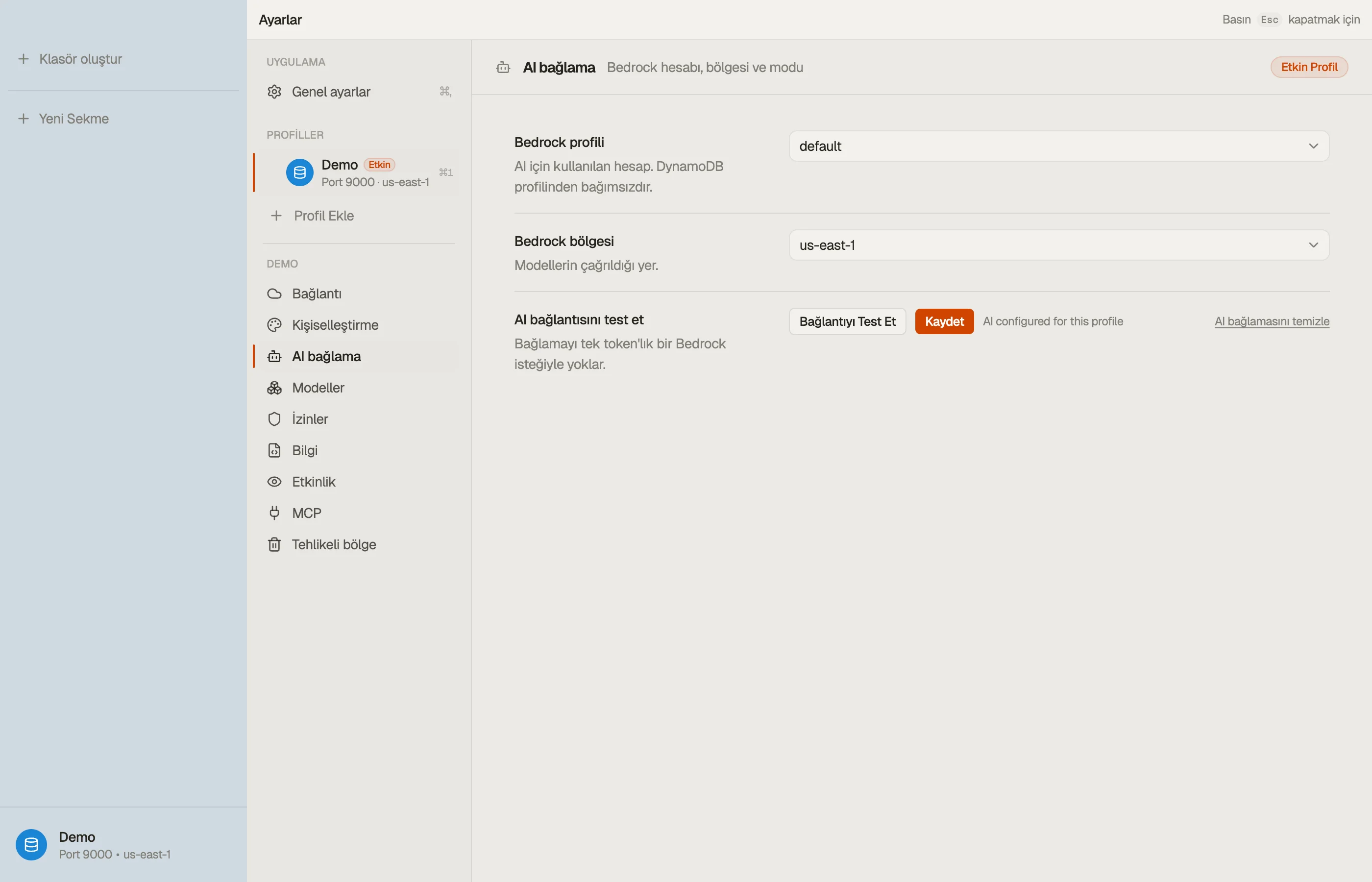Click the plus icon next to Profil Ekle

coord(276,216)
